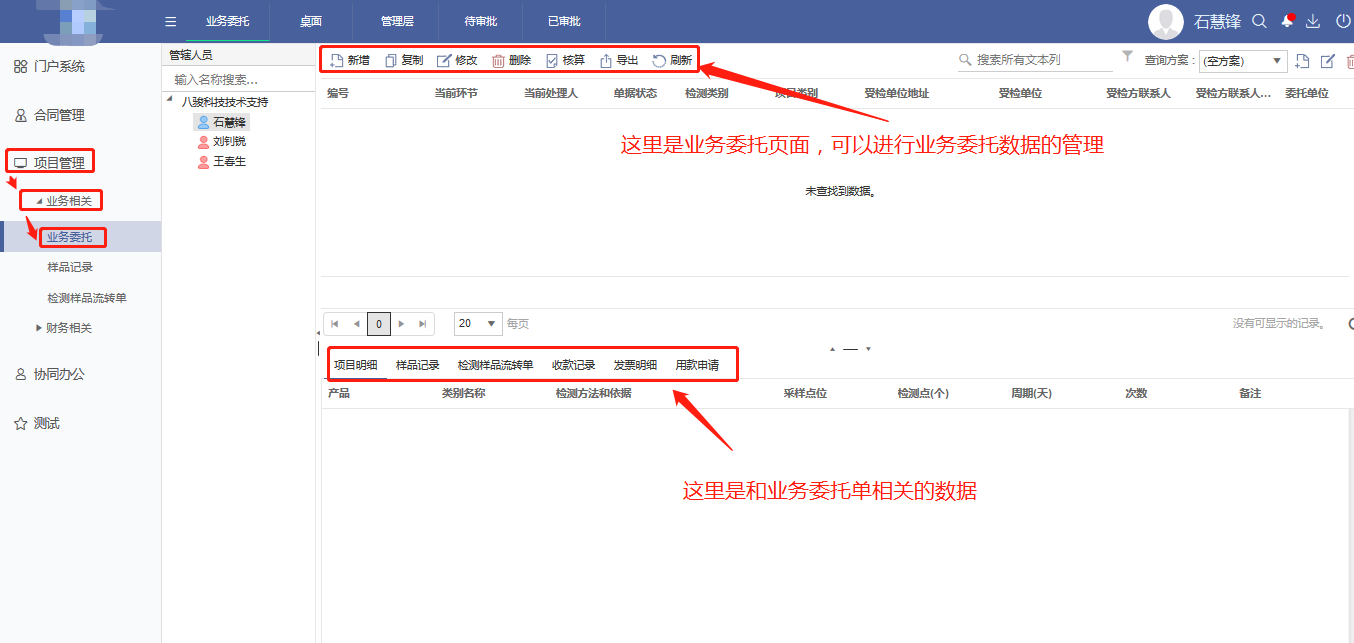Switch to the 收款记录 detail tab
Screen dimensions: 1354x643
coord(573,365)
